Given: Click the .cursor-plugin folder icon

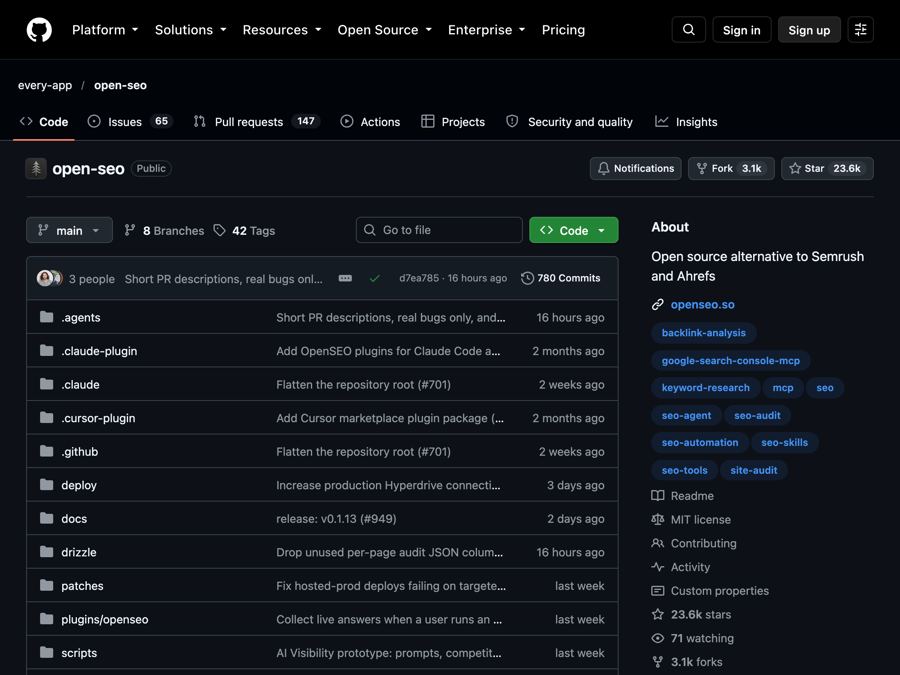Looking at the screenshot, I should coord(46,418).
